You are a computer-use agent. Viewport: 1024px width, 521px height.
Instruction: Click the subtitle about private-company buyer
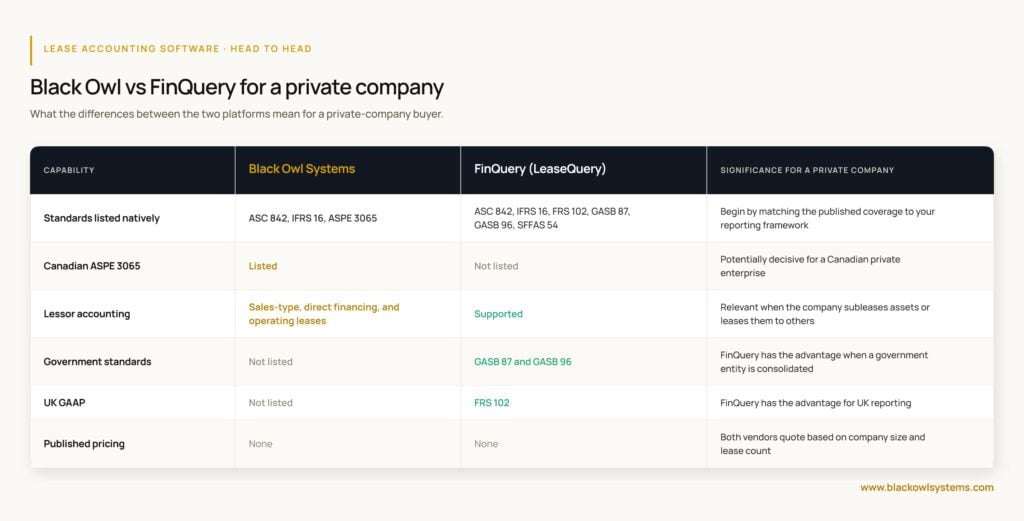[x=236, y=114]
